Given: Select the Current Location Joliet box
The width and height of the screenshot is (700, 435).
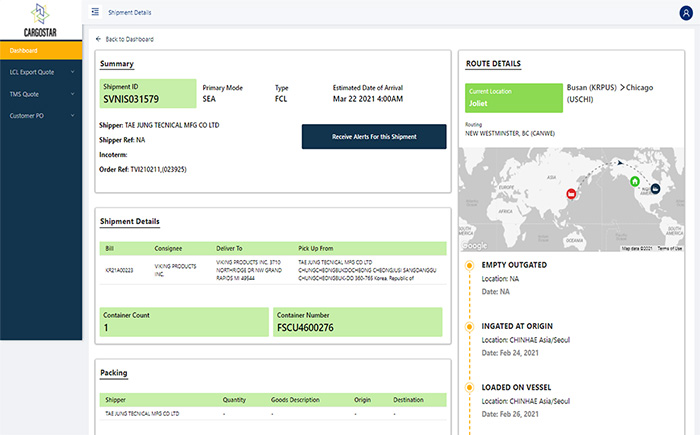Looking at the screenshot, I should point(514,98).
